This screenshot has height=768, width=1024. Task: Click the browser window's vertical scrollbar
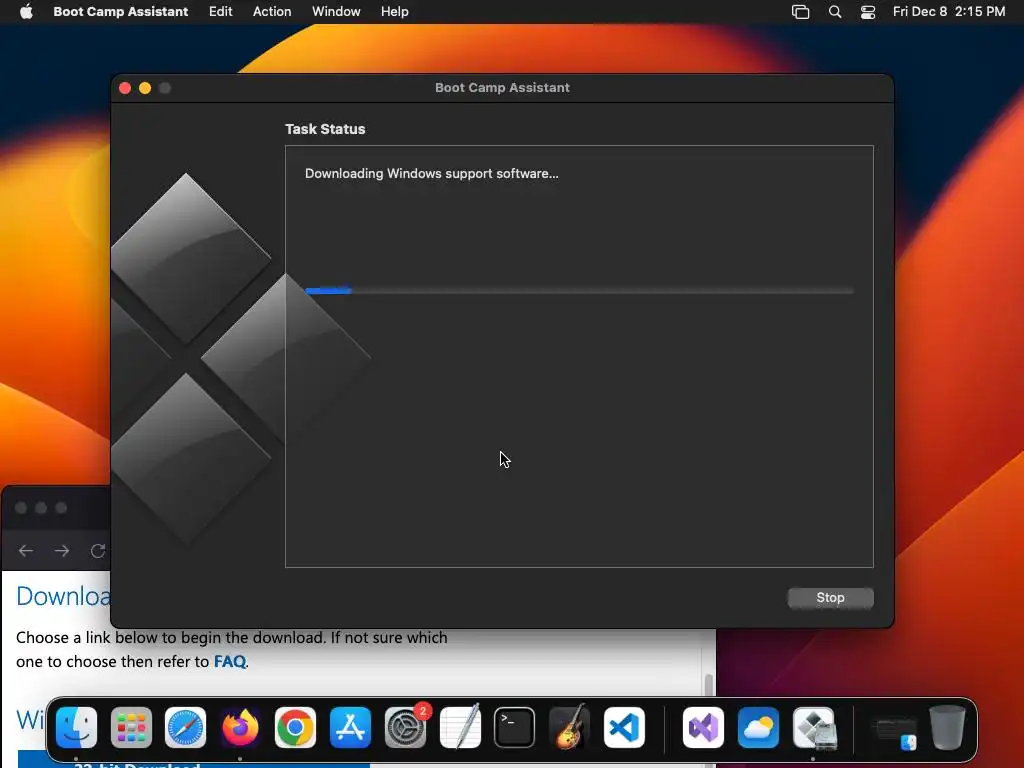click(x=709, y=685)
